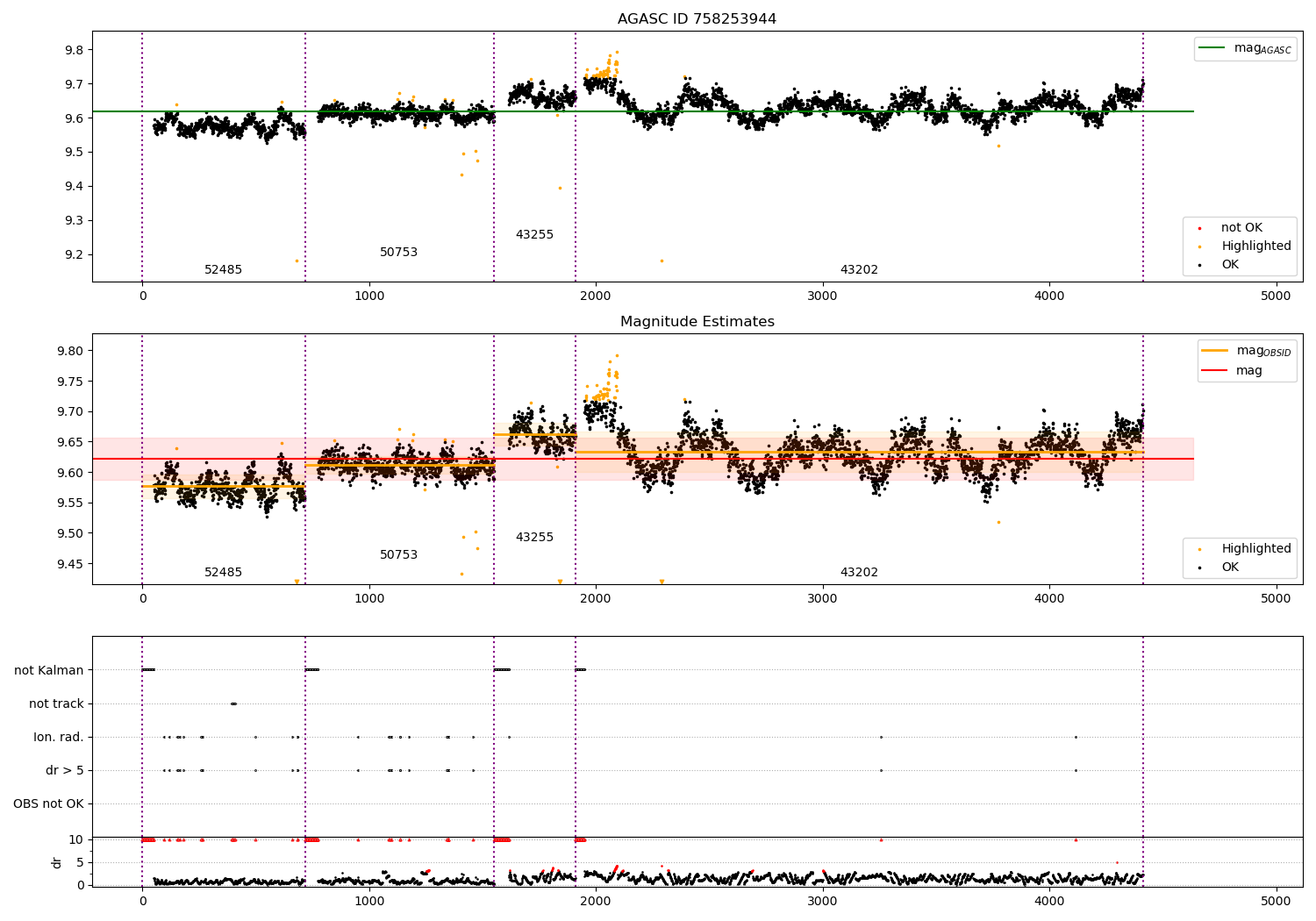Click 'Highlighted' legend entry in Magnitude Estimates plot
The height and width of the screenshot is (921, 1316).
[1255, 549]
